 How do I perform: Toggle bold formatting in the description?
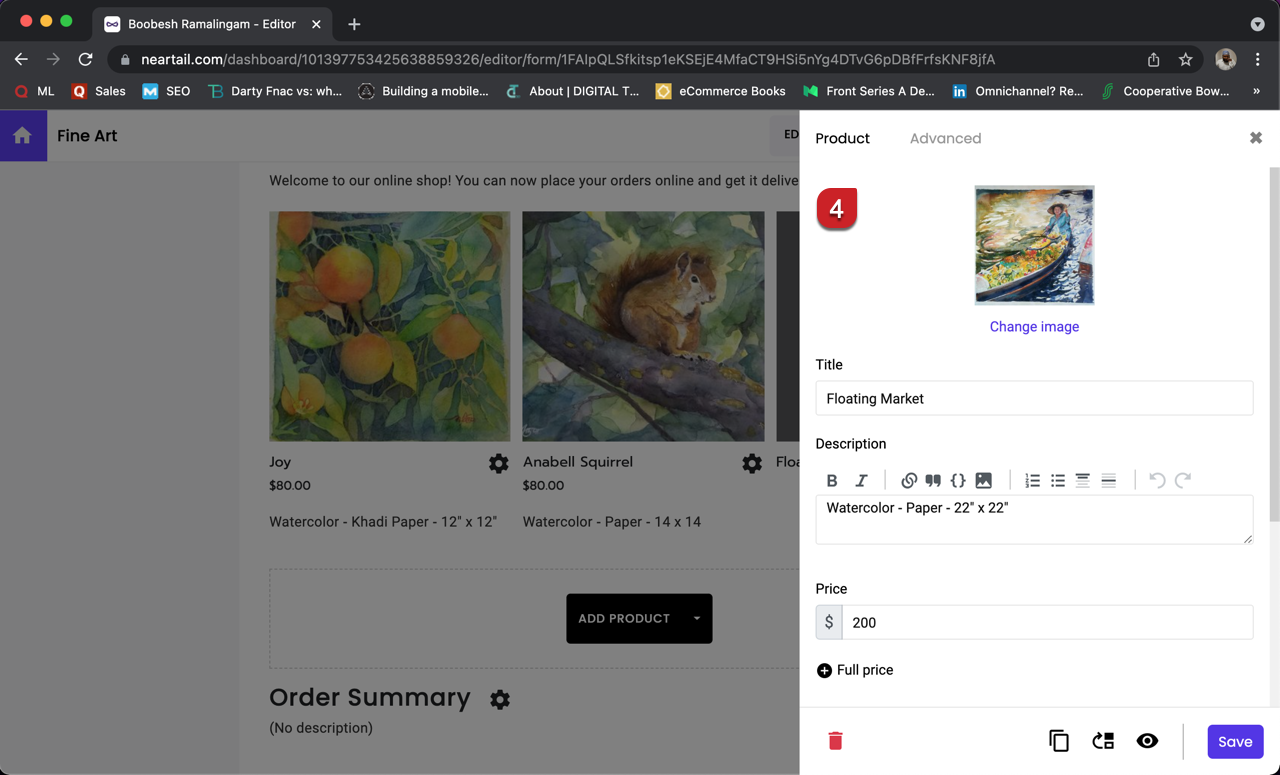point(832,480)
